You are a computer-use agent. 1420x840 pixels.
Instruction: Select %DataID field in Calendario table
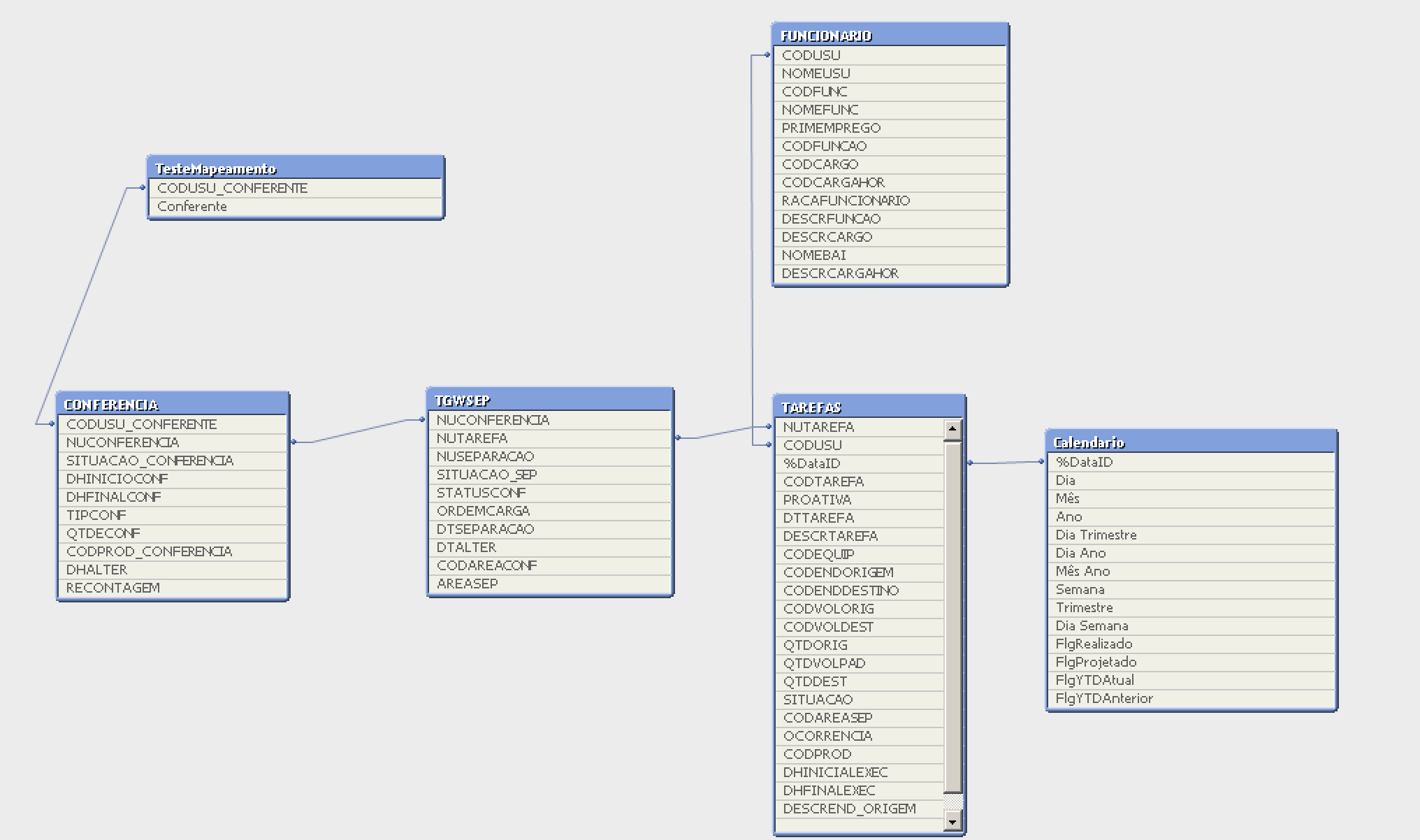[1084, 462]
